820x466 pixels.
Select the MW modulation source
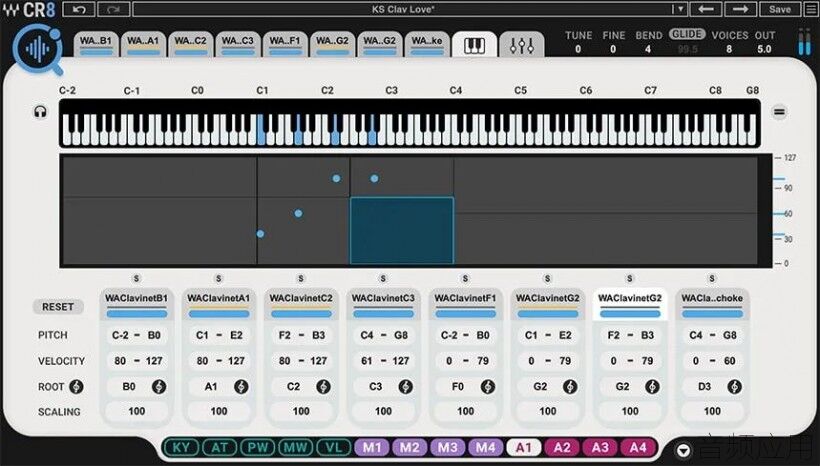coord(295,448)
